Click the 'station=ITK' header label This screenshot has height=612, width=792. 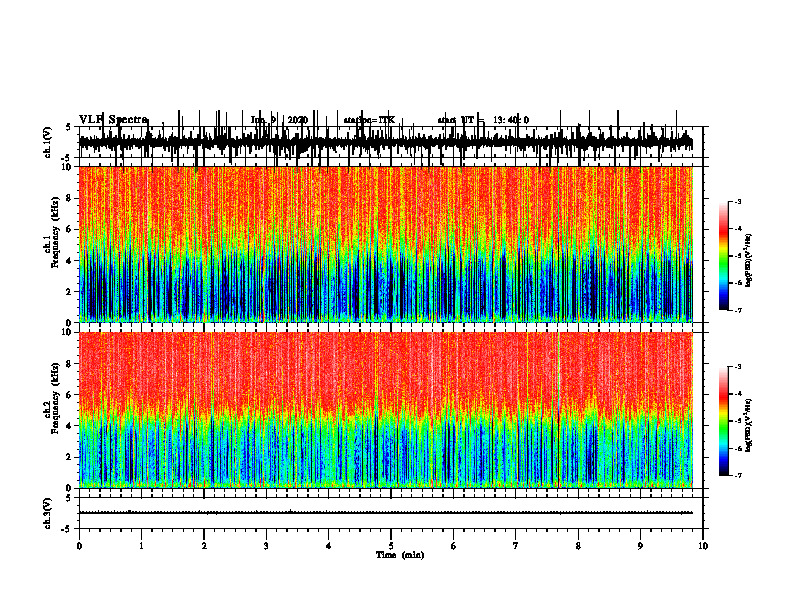click(x=369, y=120)
